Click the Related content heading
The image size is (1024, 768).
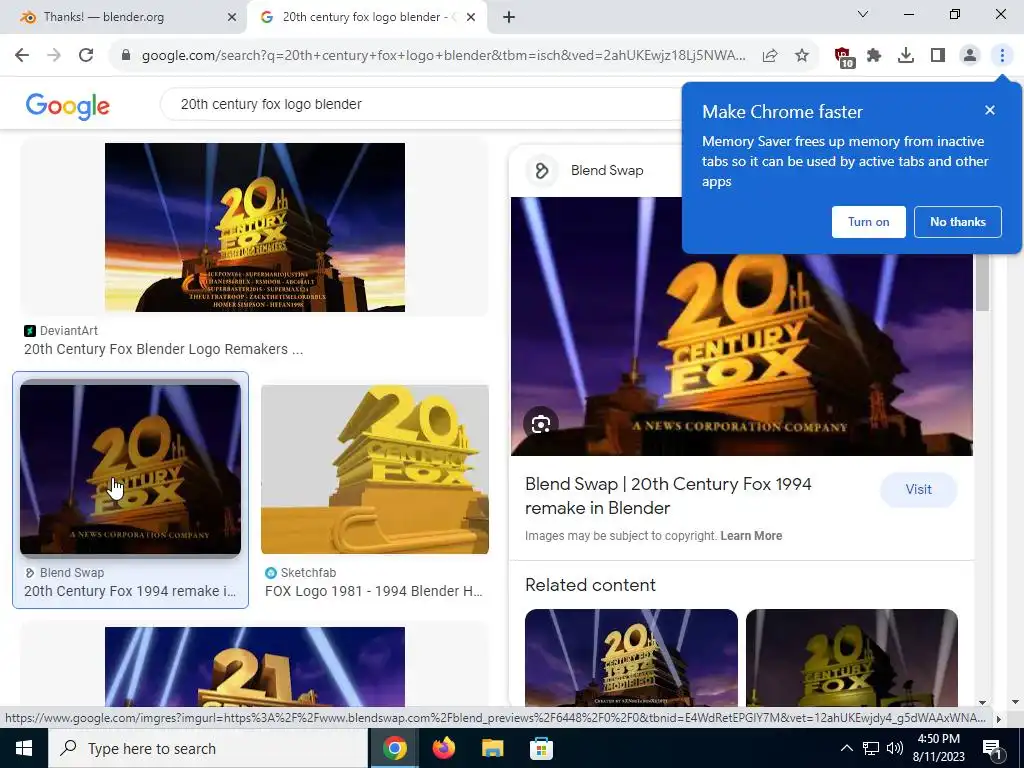pos(590,585)
